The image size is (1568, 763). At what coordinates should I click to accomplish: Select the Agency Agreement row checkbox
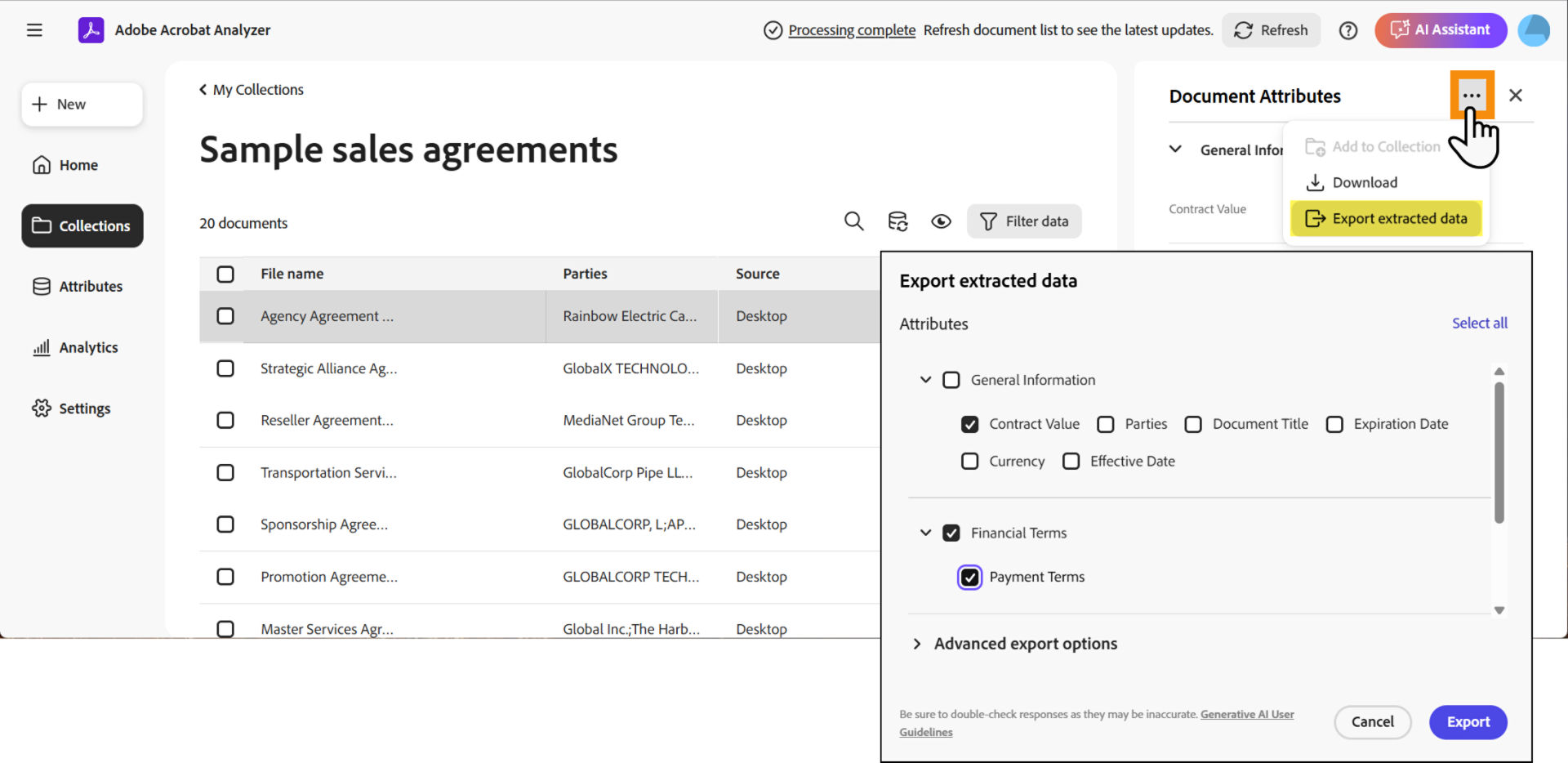(x=225, y=316)
